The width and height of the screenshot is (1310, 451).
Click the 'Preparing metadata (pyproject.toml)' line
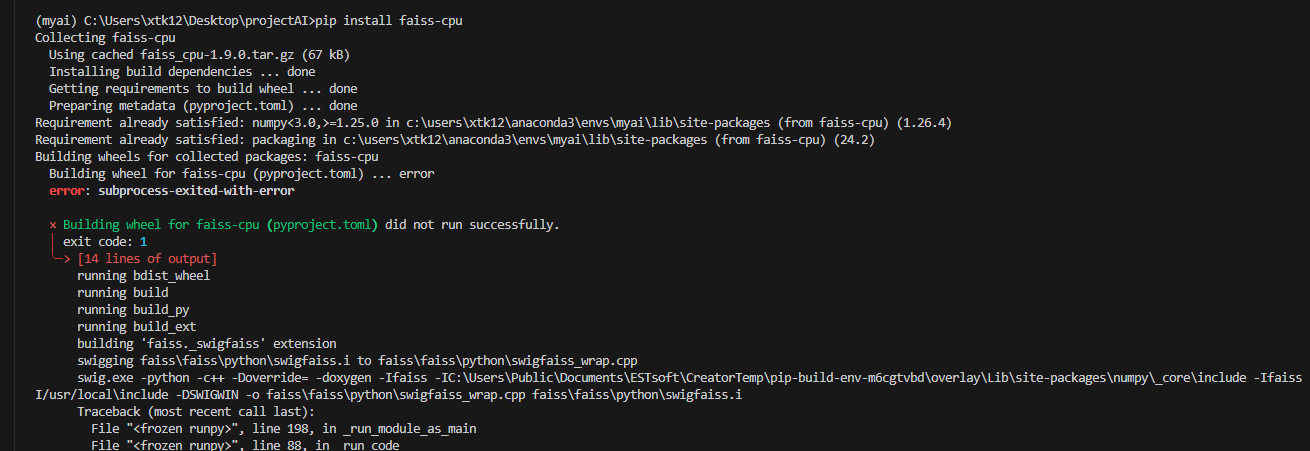coord(203,105)
